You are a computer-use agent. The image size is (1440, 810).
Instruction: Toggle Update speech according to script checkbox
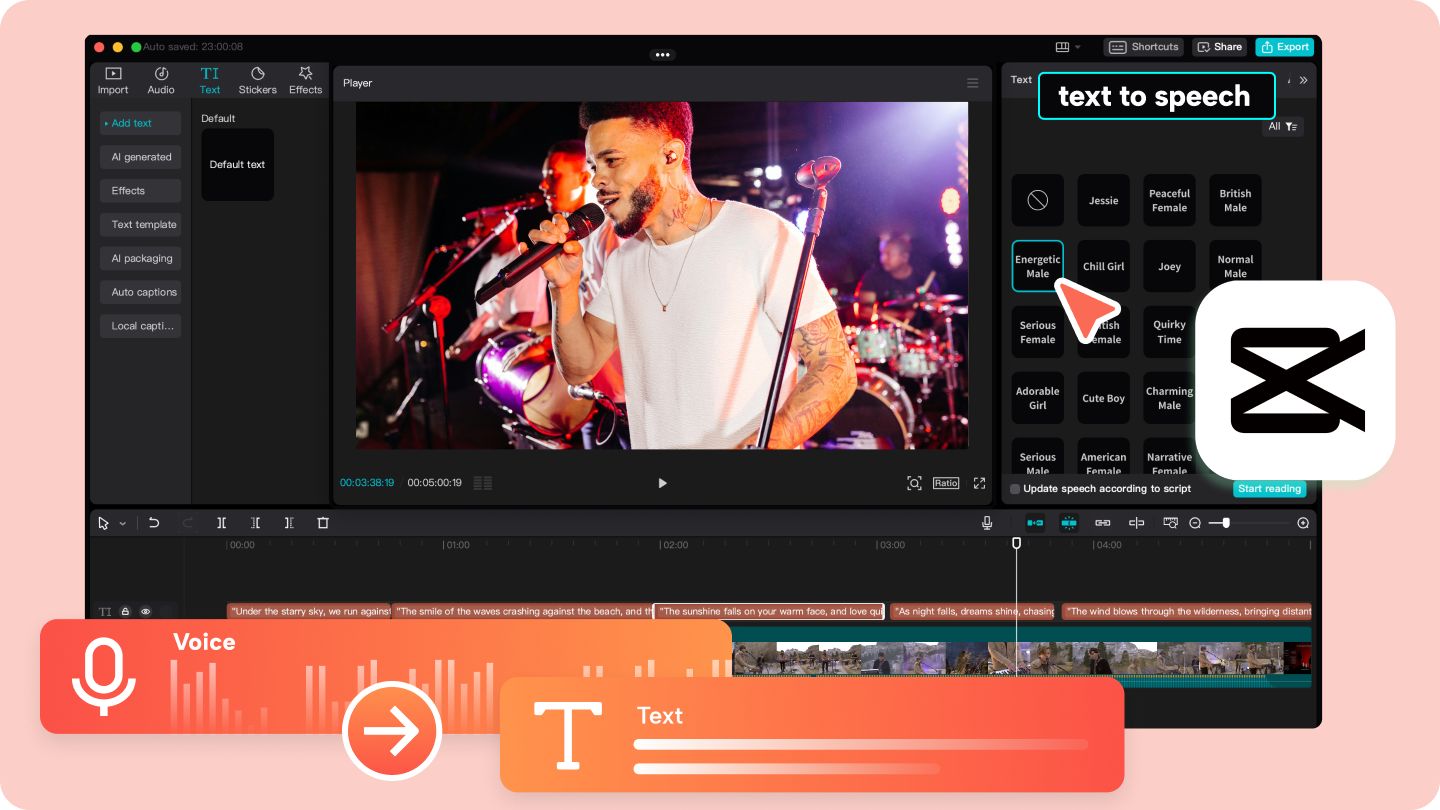point(1015,489)
